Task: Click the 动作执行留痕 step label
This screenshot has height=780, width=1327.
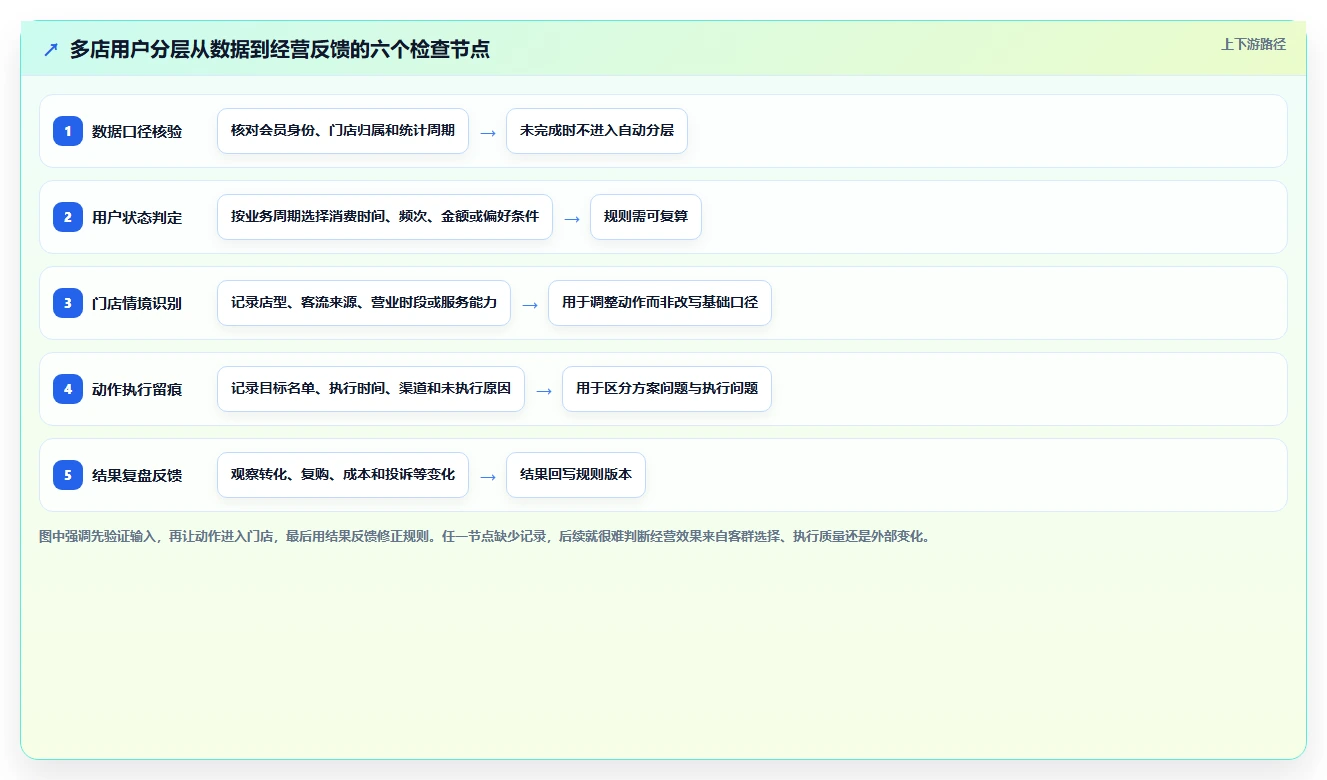Action: pyautogui.click(x=137, y=389)
